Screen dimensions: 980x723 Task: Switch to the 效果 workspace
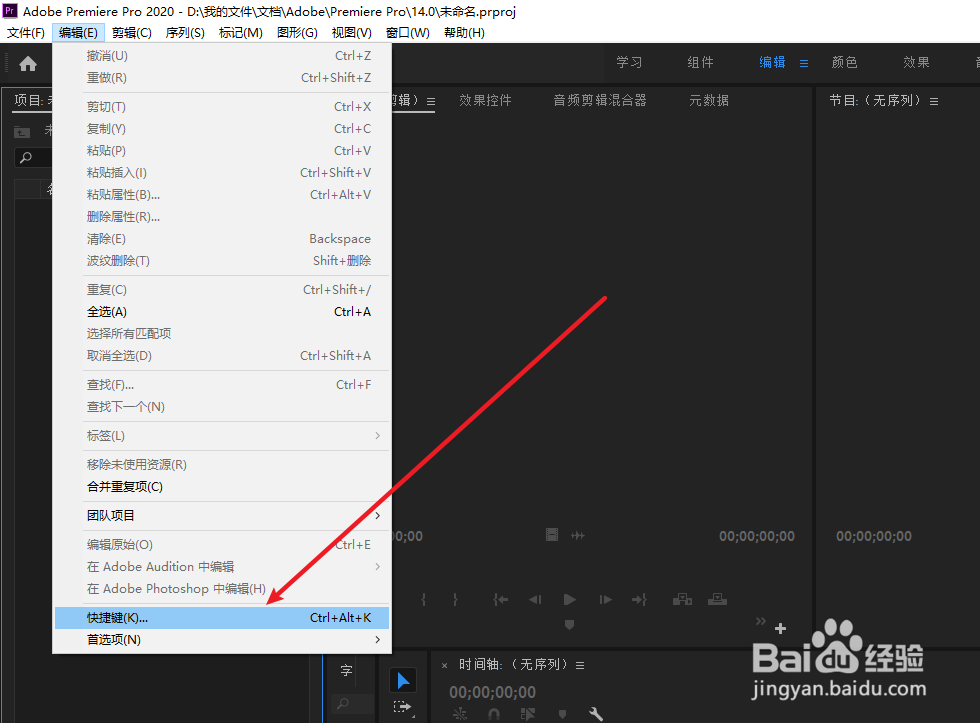point(916,62)
